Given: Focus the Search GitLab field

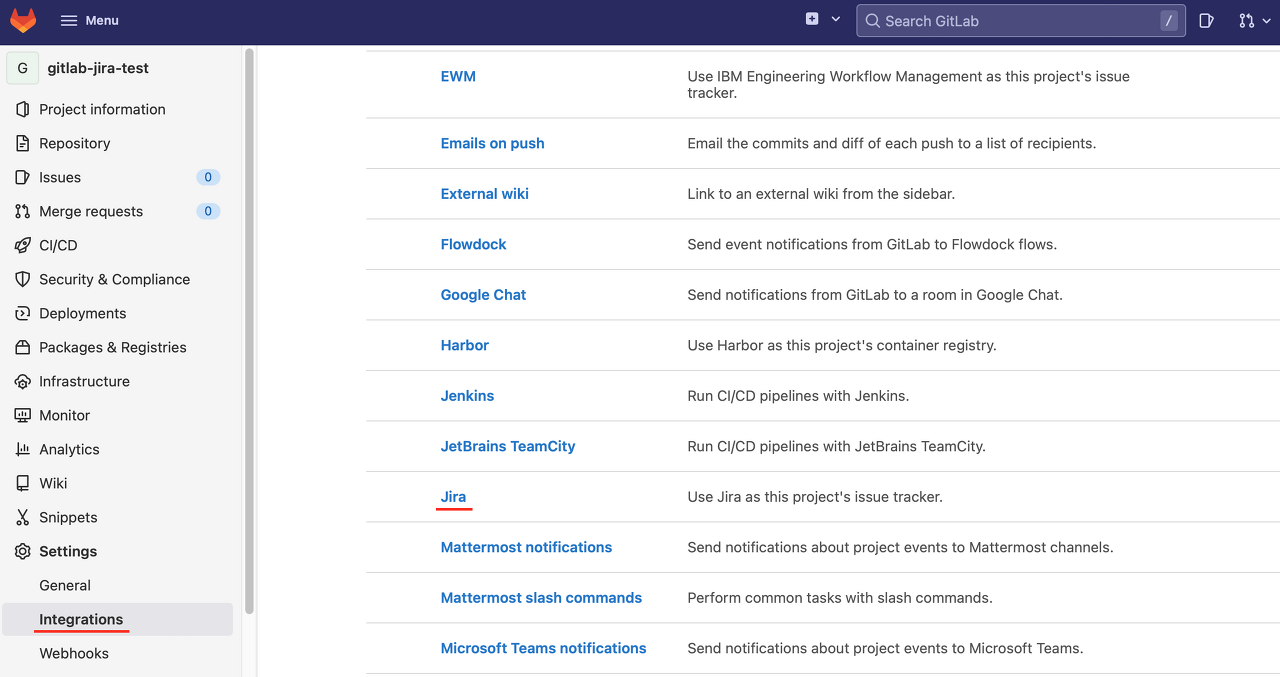Looking at the screenshot, I should tap(1021, 20).
